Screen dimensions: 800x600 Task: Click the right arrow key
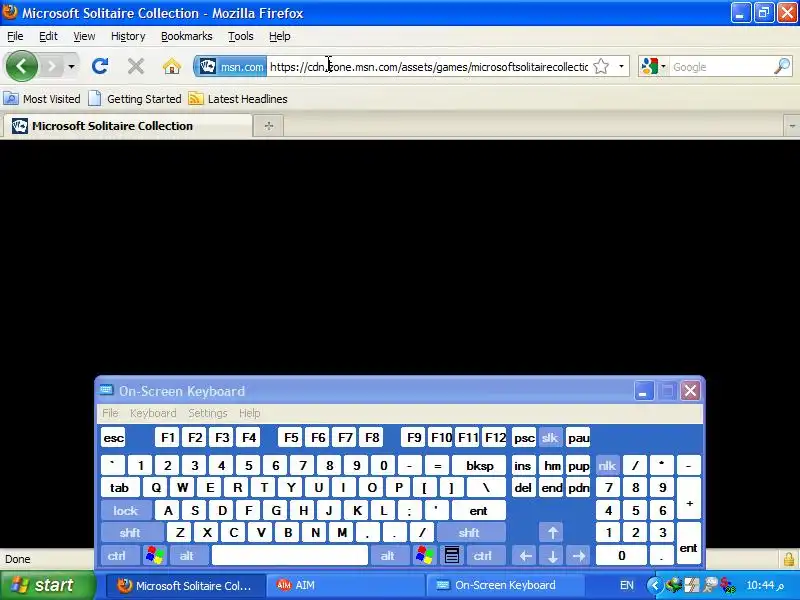click(x=579, y=555)
